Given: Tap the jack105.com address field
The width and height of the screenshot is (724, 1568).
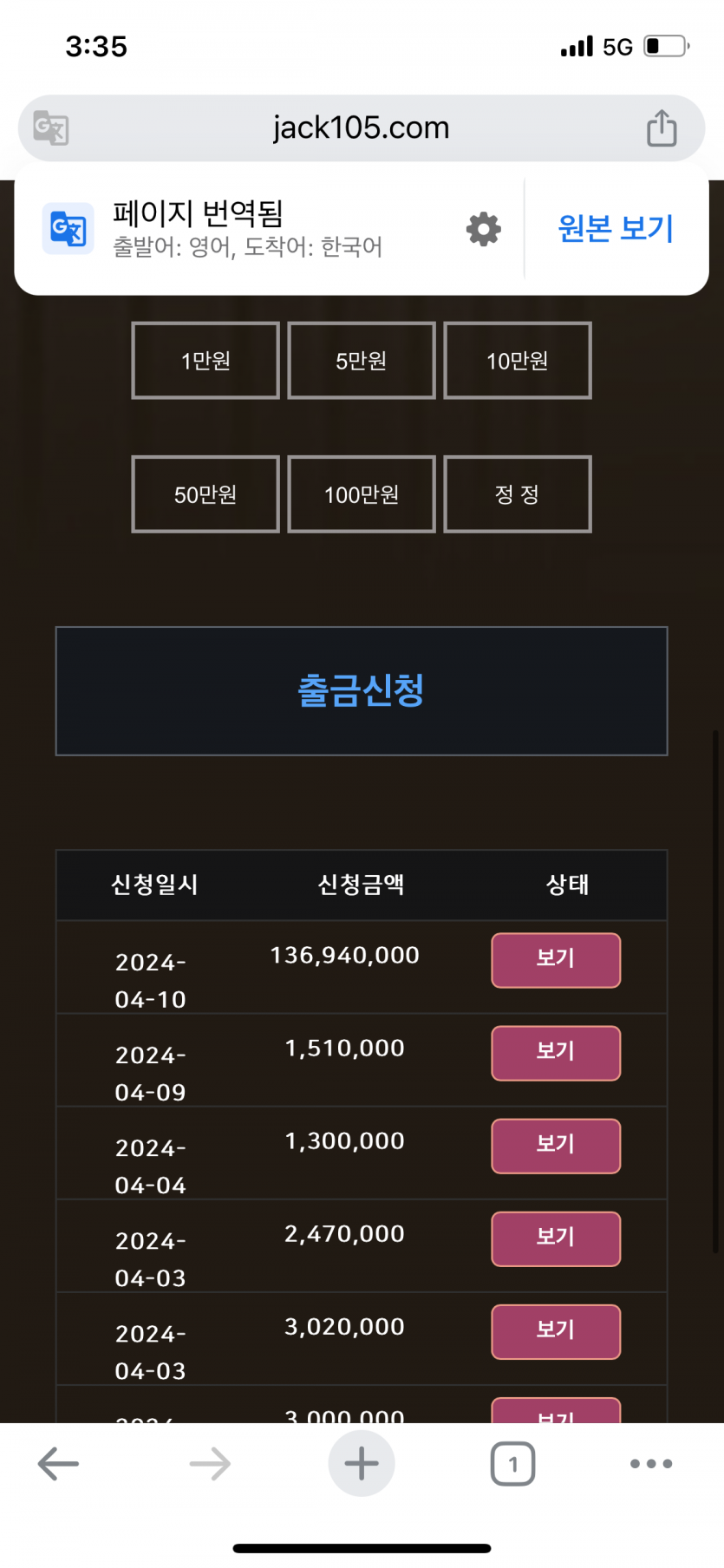Looking at the screenshot, I should pos(362,128).
